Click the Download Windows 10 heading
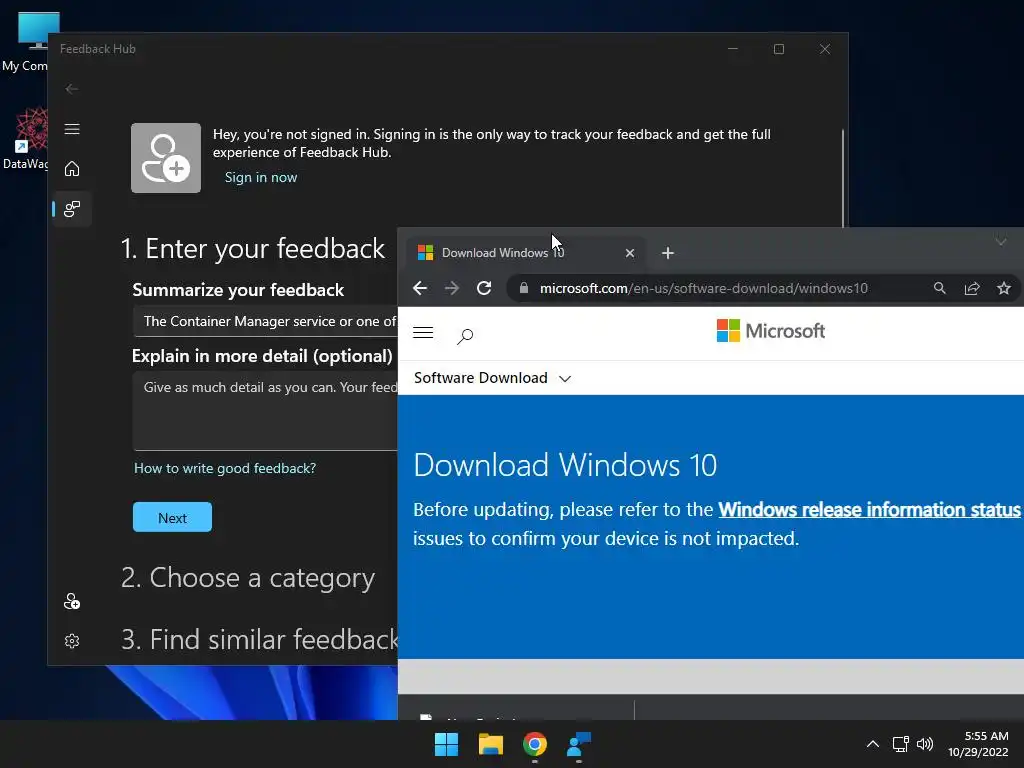Image resolution: width=1024 pixels, height=768 pixels. (x=565, y=465)
